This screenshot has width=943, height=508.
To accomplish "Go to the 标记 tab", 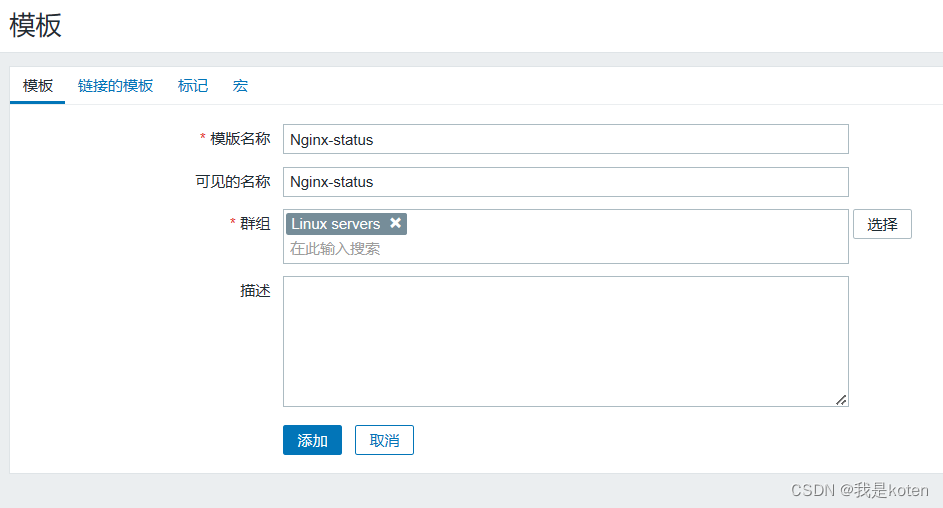I will coord(193,86).
